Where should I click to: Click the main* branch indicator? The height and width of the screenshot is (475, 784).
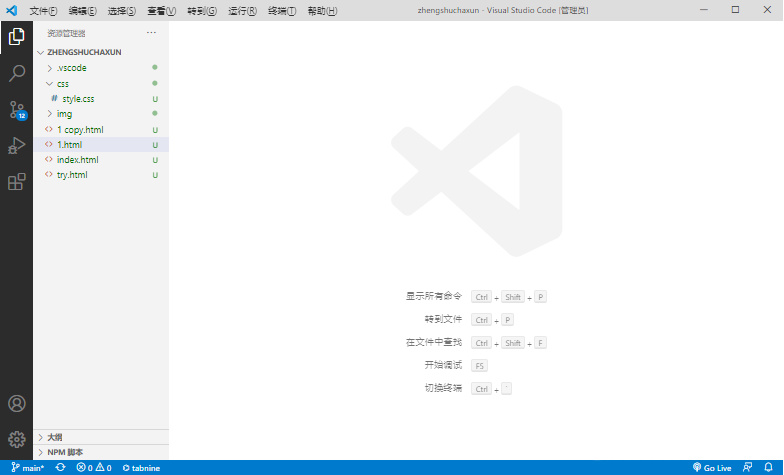(28, 467)
